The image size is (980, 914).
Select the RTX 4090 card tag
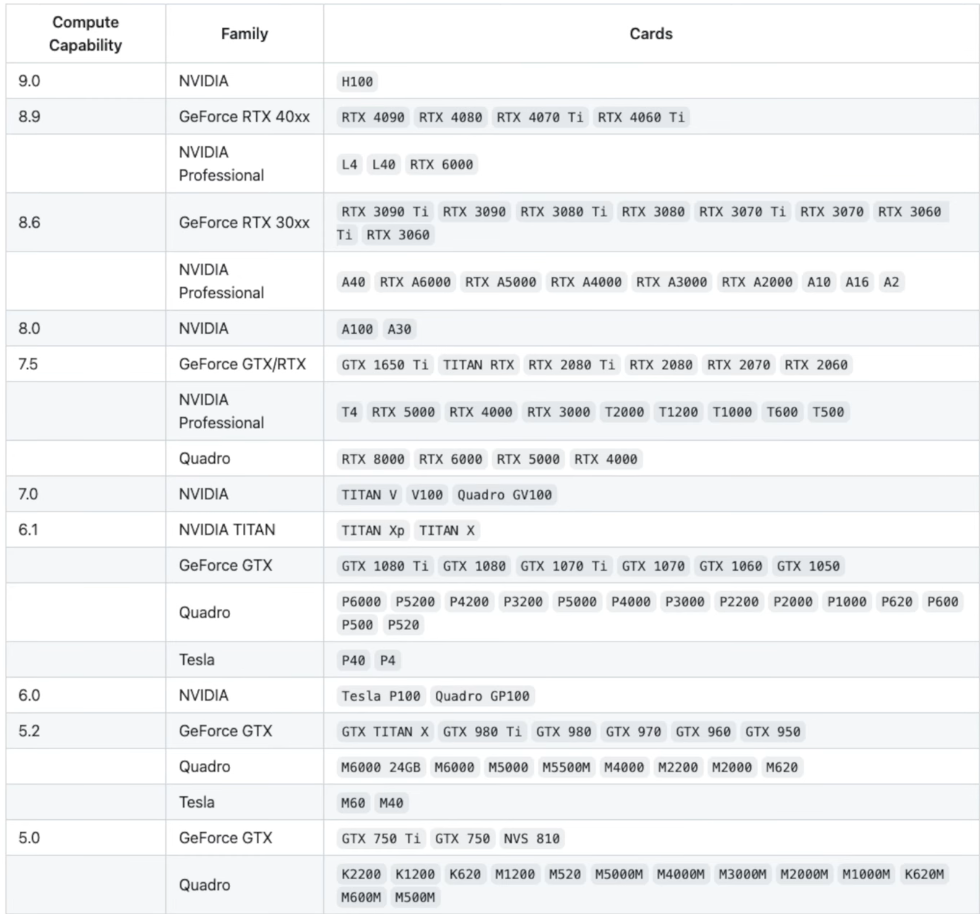point(372,117)
